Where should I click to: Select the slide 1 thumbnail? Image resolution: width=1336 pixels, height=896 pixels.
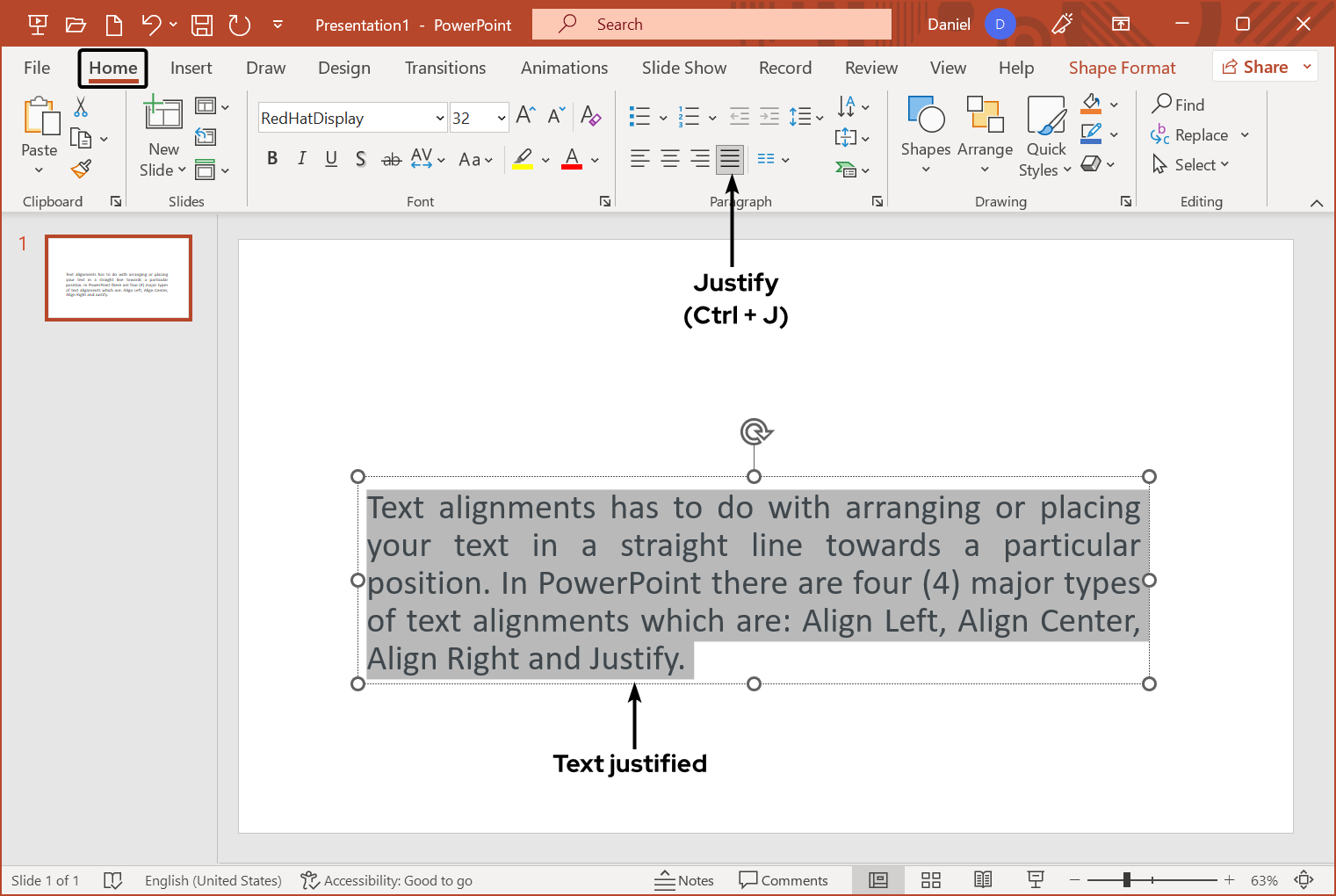[x=119, y=278]
